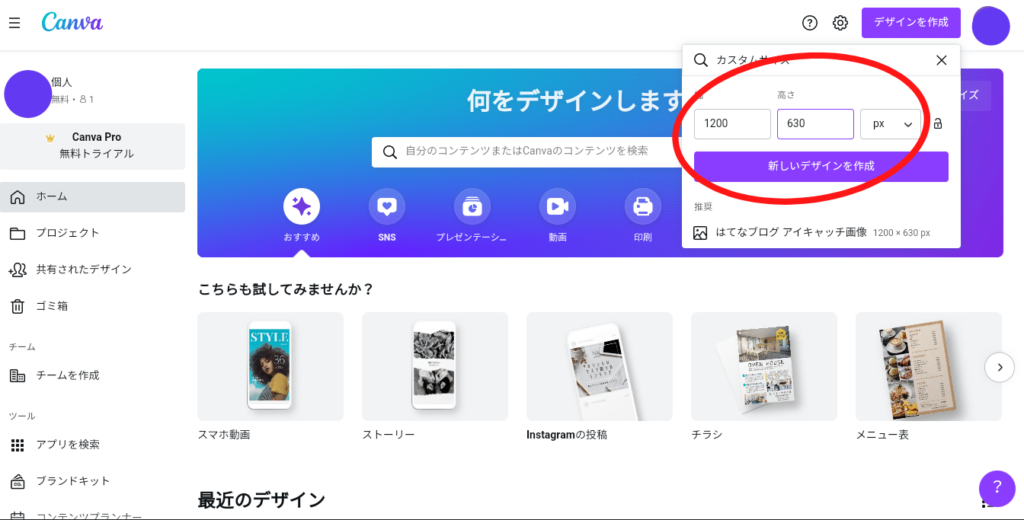Image resolution: width=1024 pixels, height=520 pixels.
Task: Click 新しいデザインを作成 button
Action: click(821, 167)
